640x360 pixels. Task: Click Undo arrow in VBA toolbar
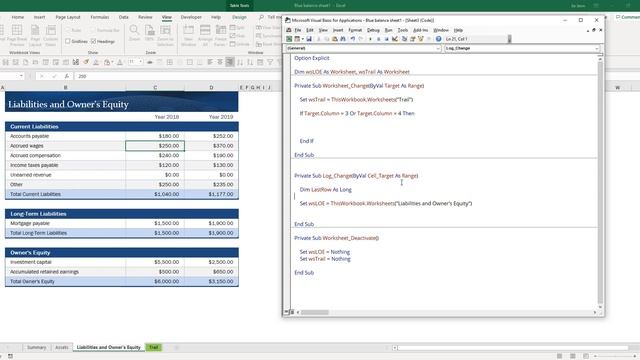[x=353, y=39]
